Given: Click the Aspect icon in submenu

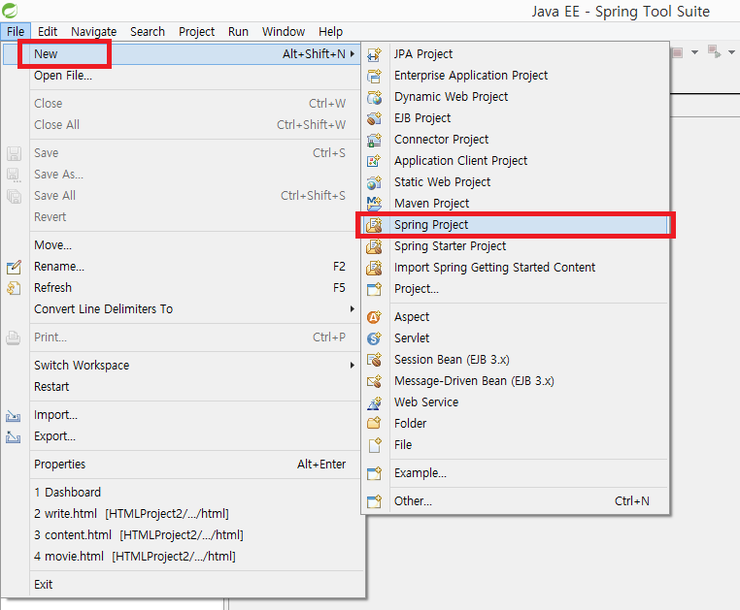Looking at the screenshot, I should coord(374,317).
